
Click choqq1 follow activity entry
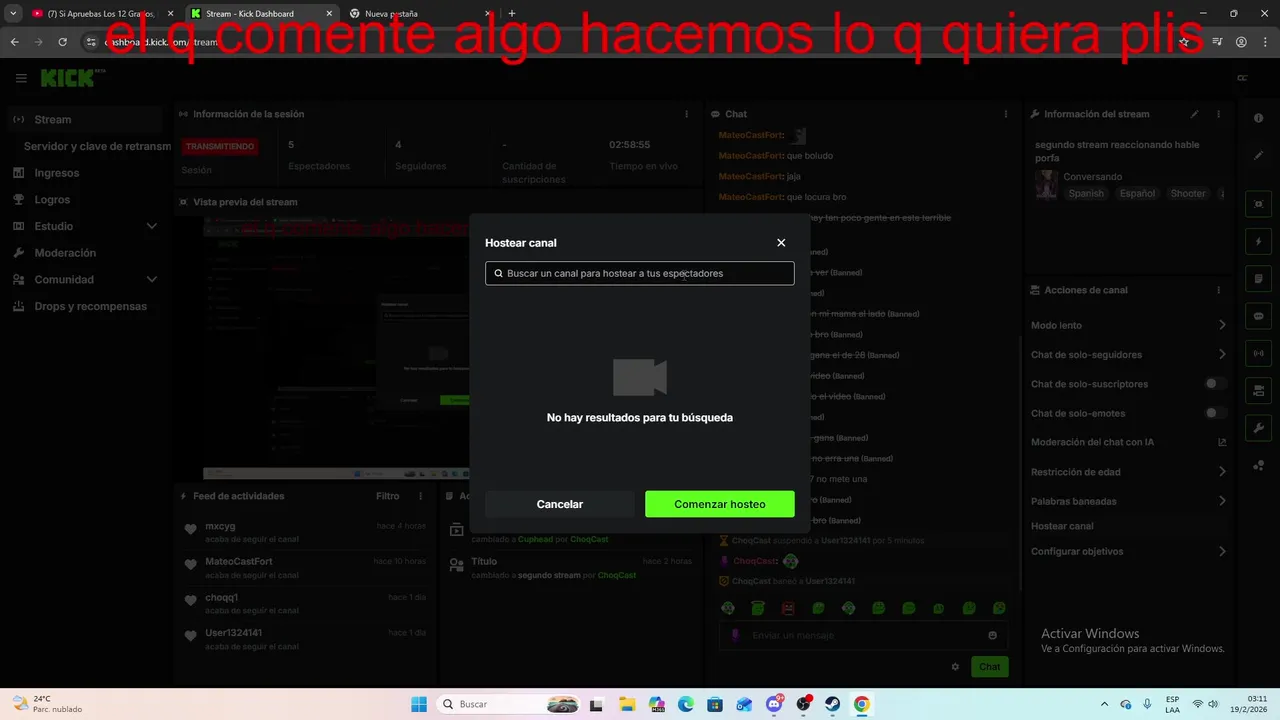305,604
